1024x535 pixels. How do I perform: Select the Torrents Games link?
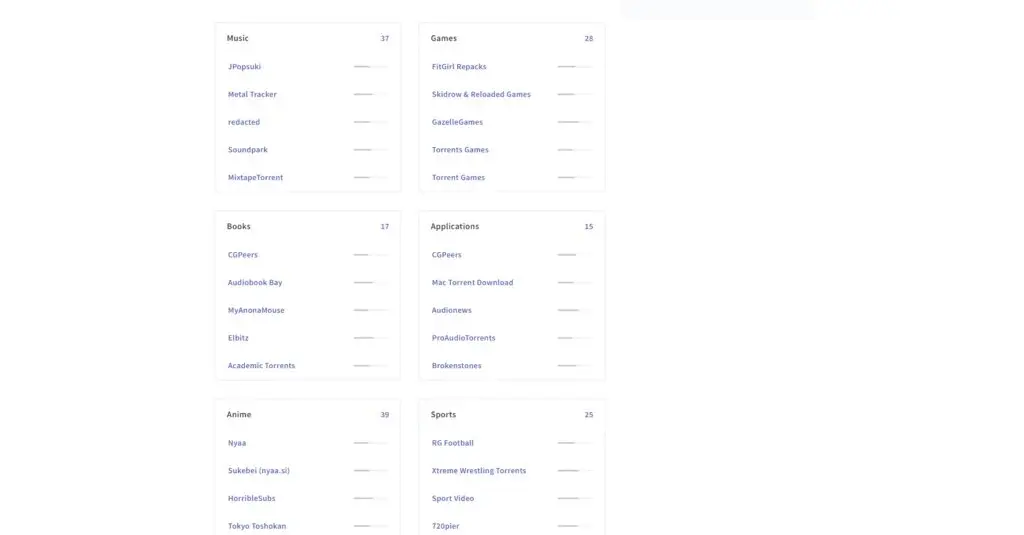(x=460, y=150)
